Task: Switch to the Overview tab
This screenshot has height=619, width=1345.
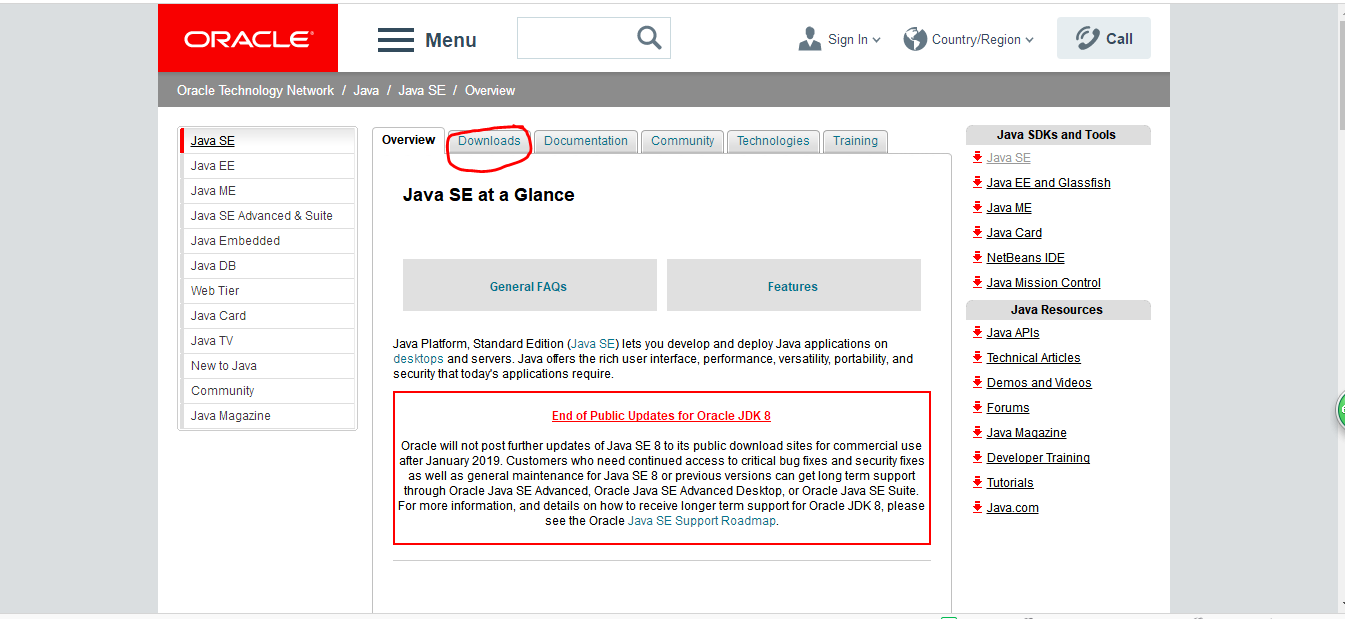Action: 408,140
